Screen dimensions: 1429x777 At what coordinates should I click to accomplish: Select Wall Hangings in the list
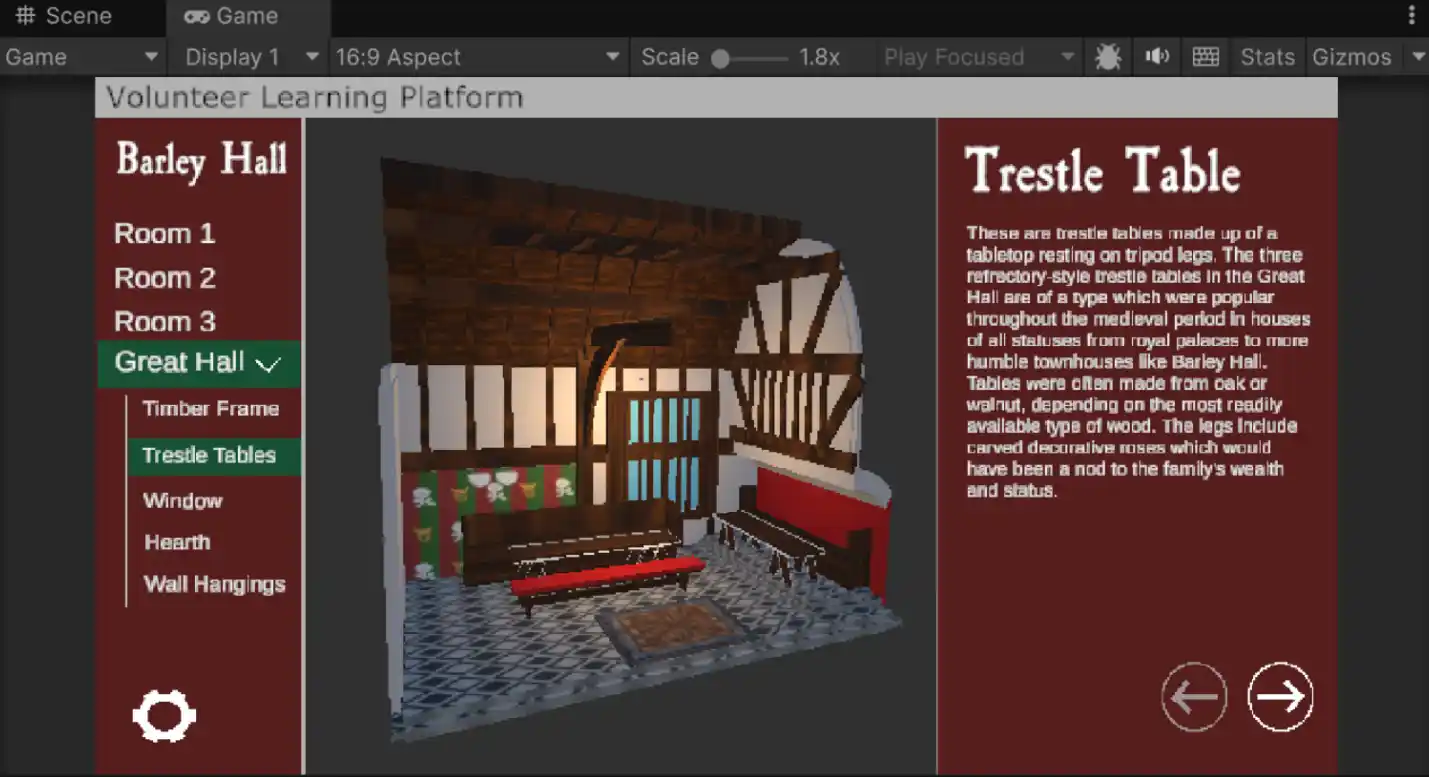point(214,584)
